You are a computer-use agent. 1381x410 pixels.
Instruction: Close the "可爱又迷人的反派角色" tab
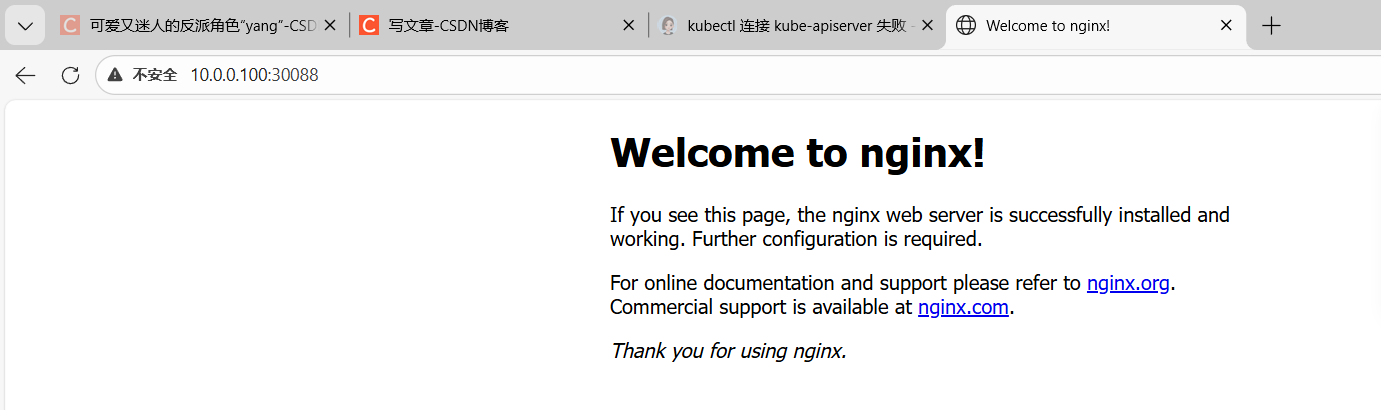(x=330, y=26)
